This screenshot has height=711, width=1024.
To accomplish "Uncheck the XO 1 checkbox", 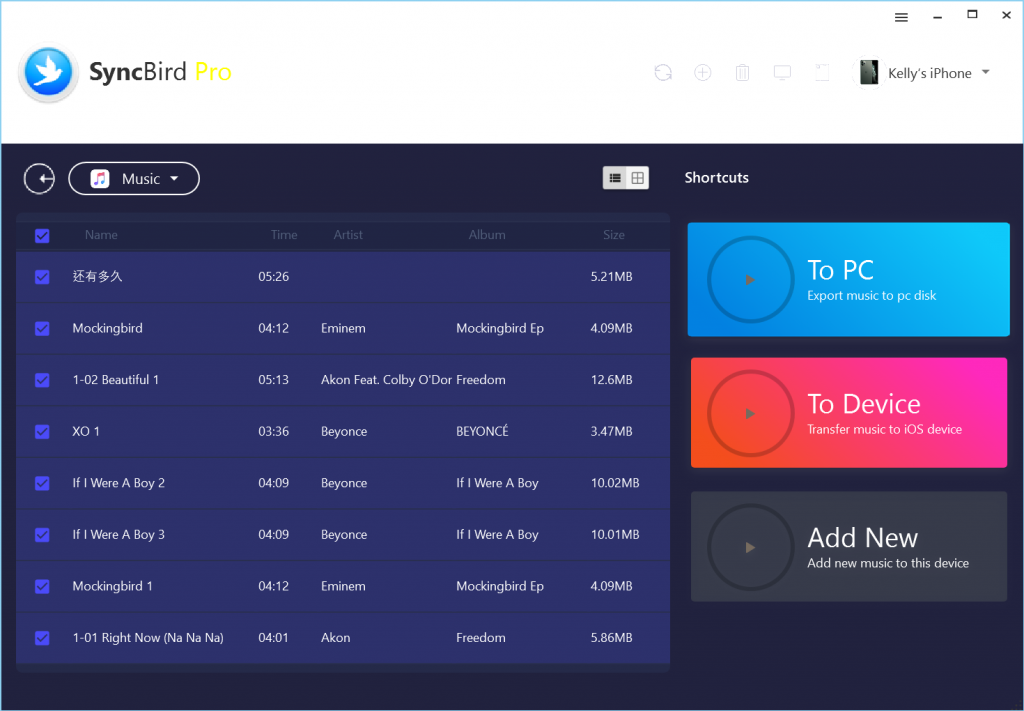I will tap(42, 432).
